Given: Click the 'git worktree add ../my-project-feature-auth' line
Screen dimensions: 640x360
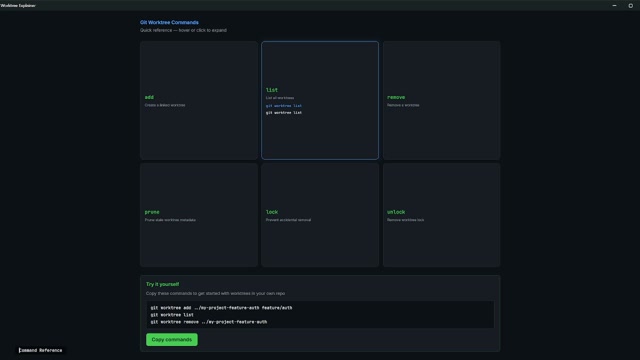Looking at the screenshot, I should (221, 308).
